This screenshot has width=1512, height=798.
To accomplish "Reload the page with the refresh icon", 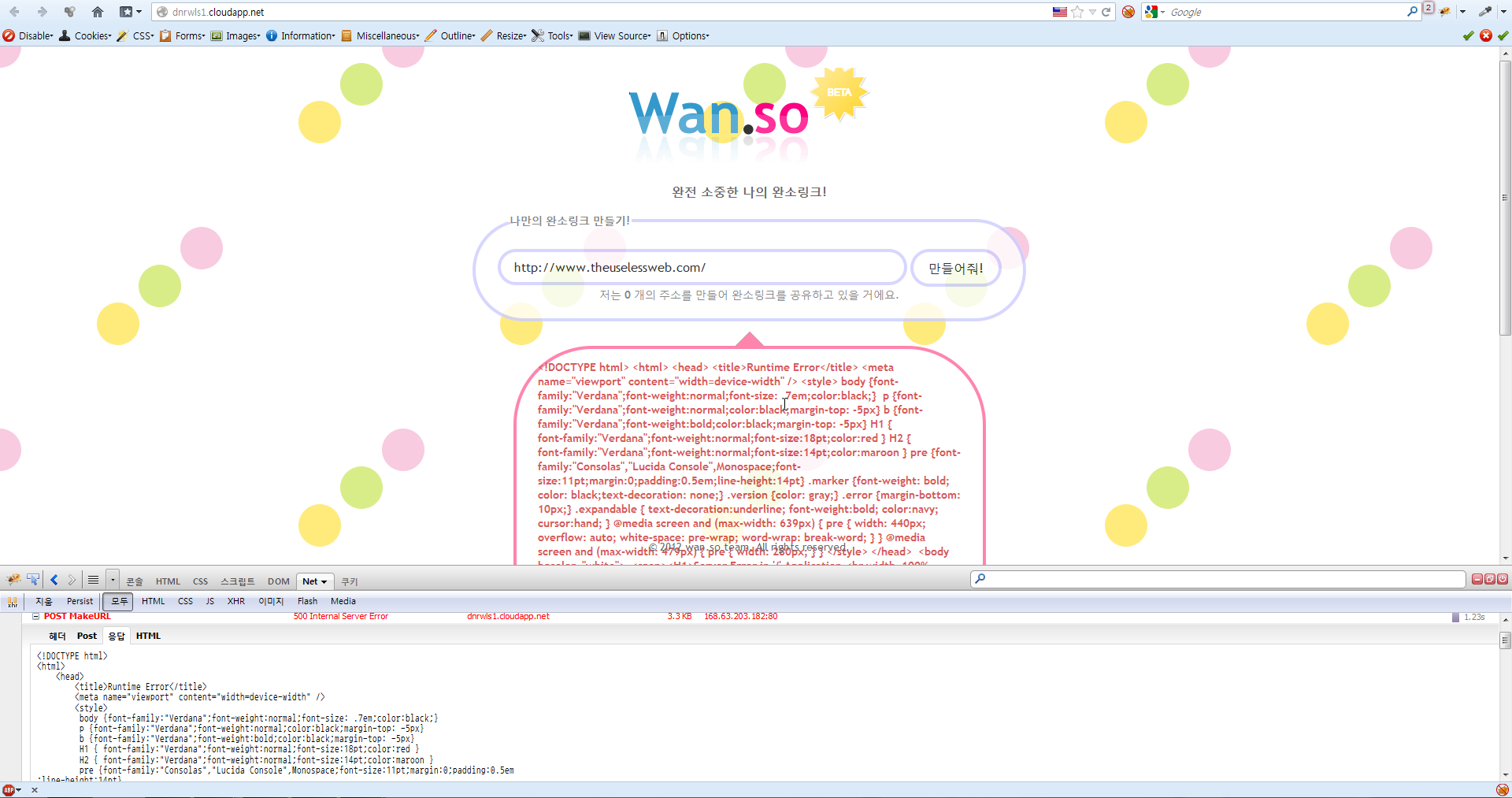I will [x=1106, y=12].
